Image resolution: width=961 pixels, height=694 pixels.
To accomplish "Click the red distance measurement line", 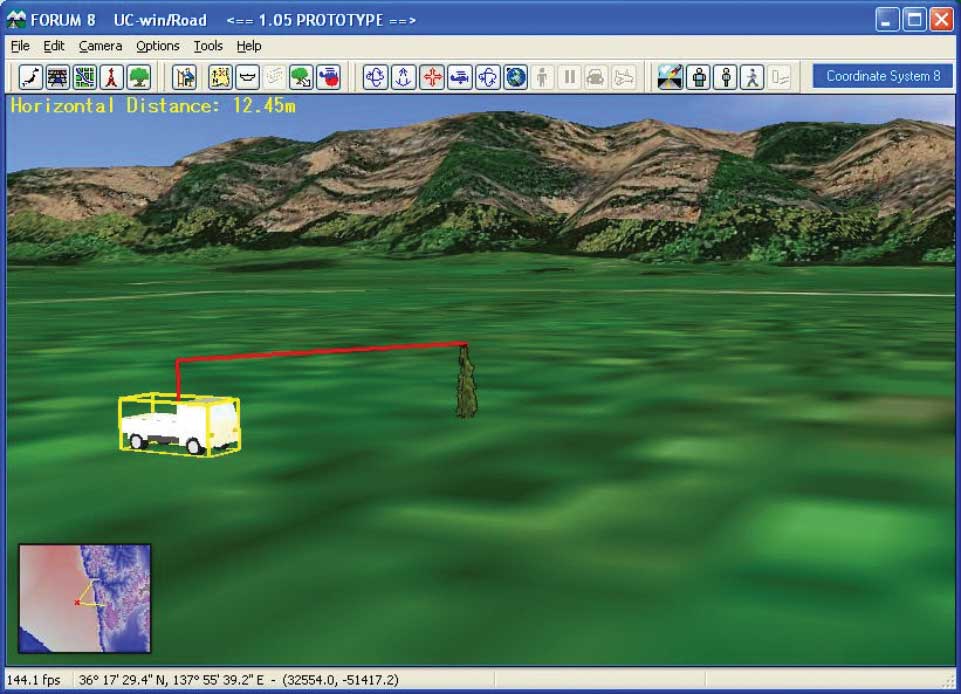I will [322, 351].
